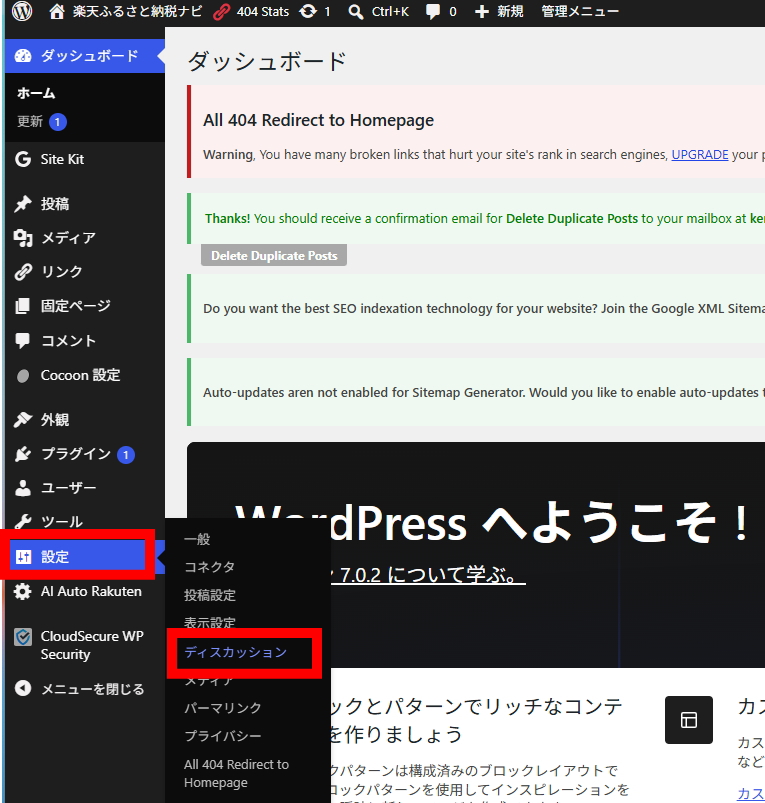Image resolution: width=765 pixels, height=803 pixels.
Task: Open 管理メニュー in admin bar
Action: 580,11
